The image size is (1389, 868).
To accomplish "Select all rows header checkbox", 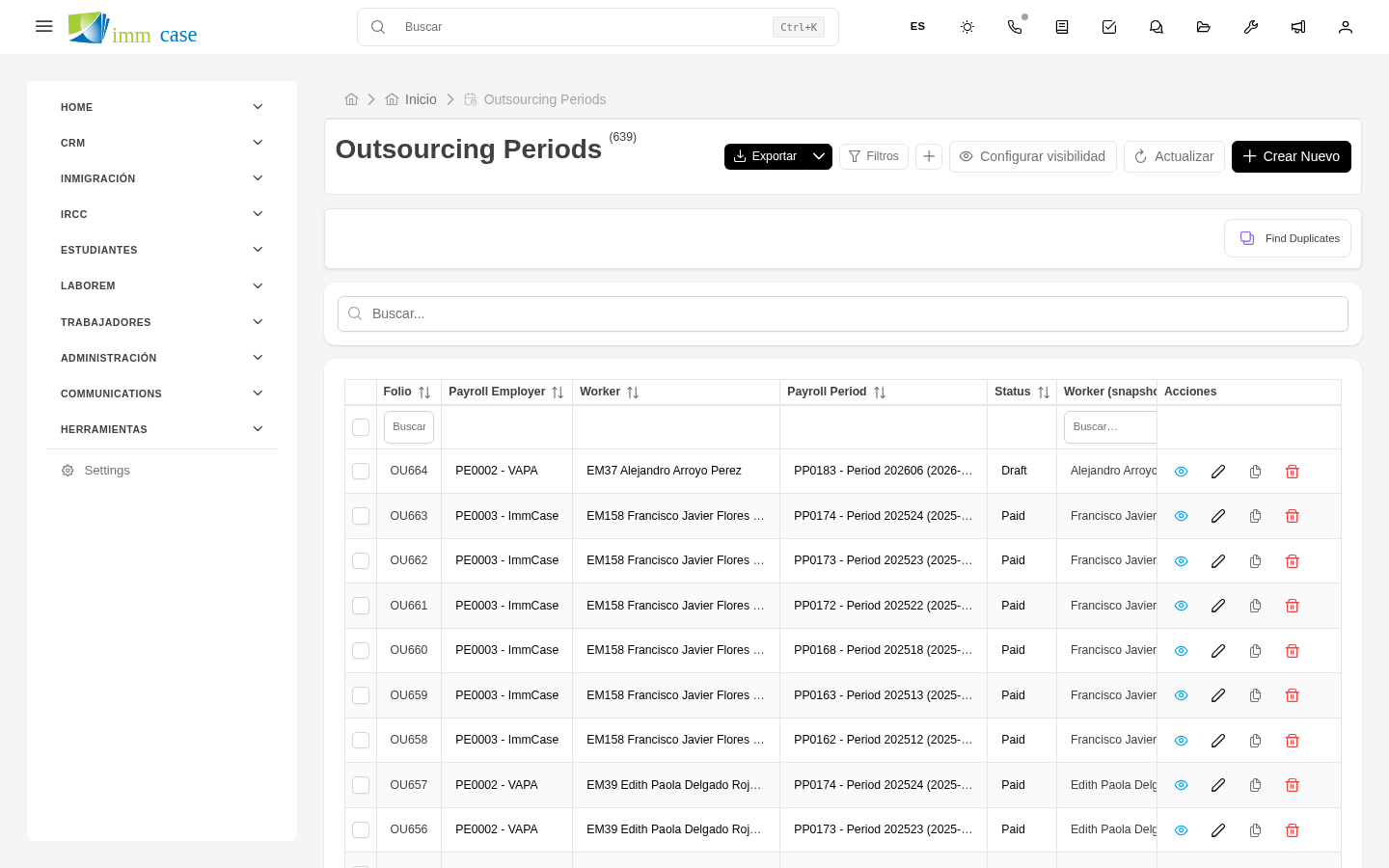I will (x=361, y=427).
